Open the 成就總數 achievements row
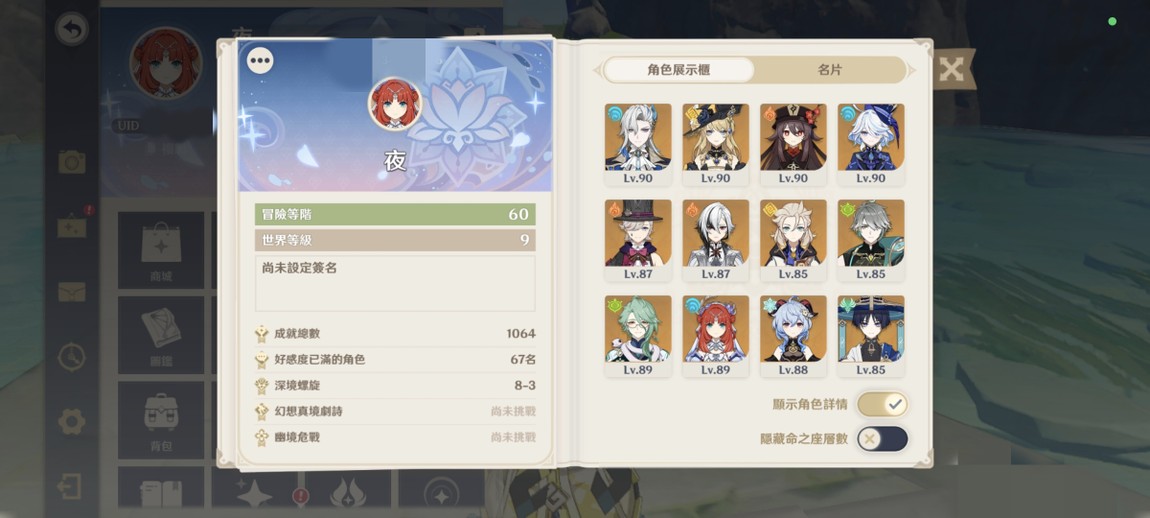This screenshot has width=1150, height=518. (395, 334)
